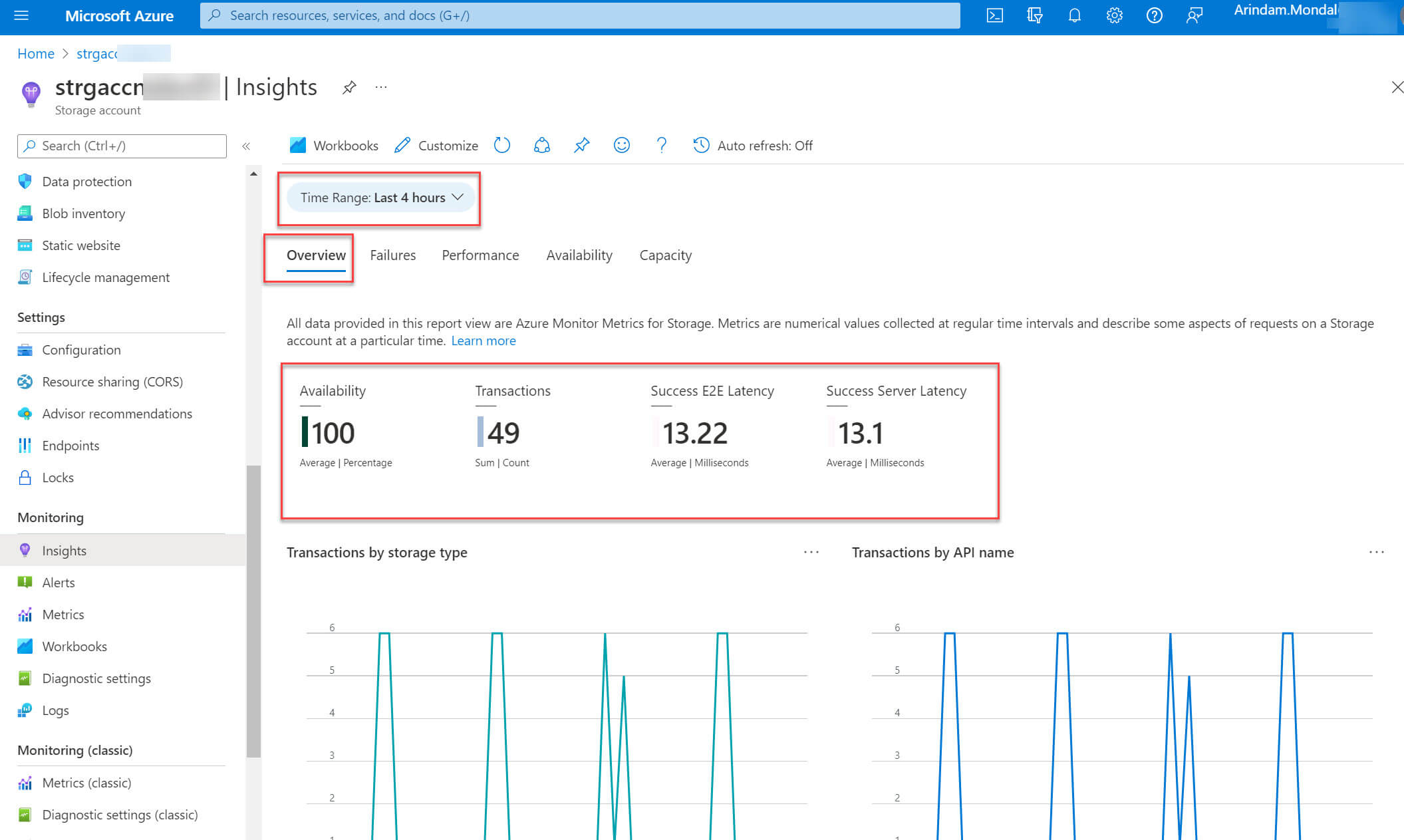Screen dimensions: 1404x840
Task: Click the left menu vertical scrollbar
Action: [253, 611]
